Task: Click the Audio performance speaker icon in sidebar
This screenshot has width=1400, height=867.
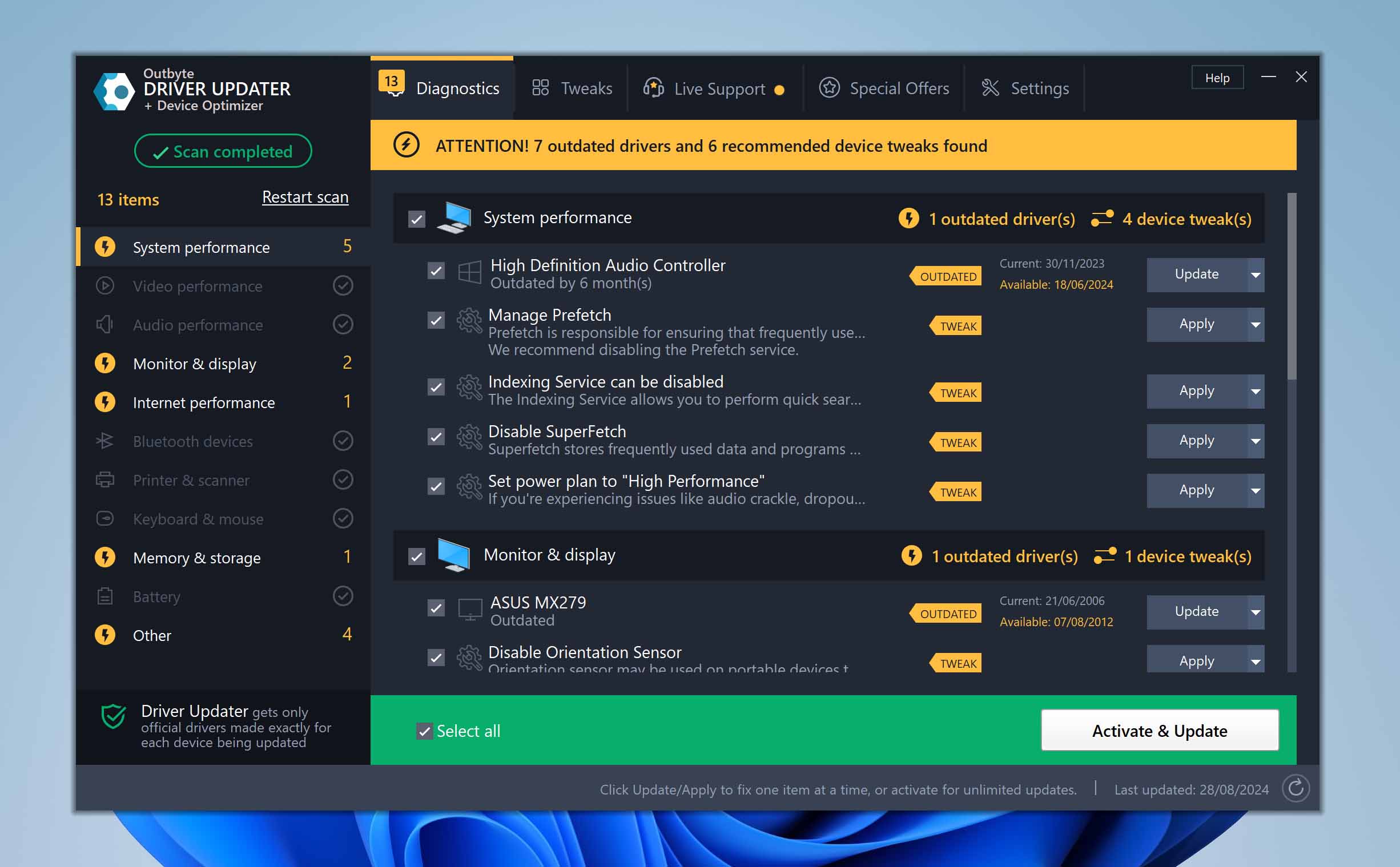Action: click(104, 325)
